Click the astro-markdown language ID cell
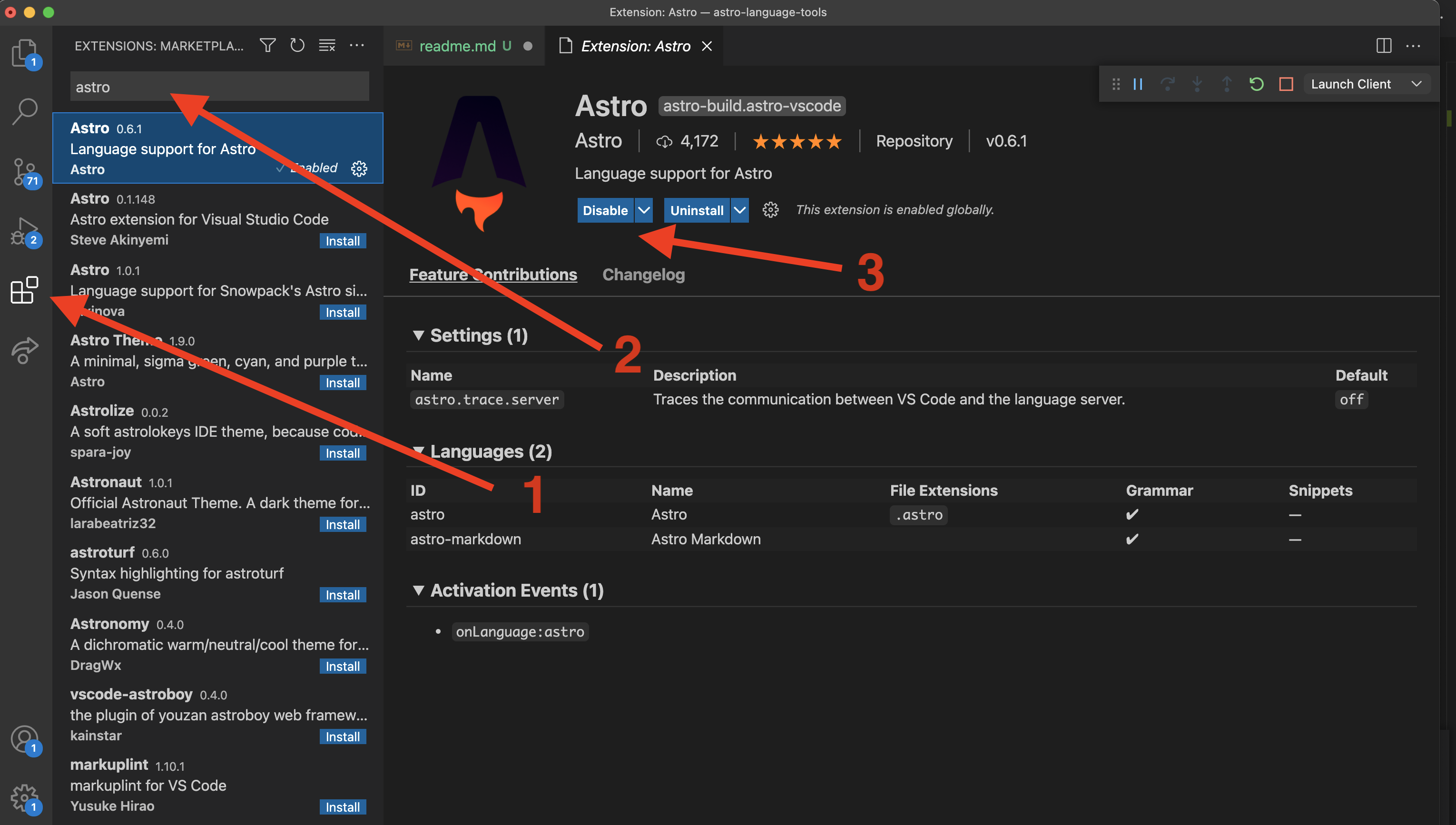 coord(465,540)
